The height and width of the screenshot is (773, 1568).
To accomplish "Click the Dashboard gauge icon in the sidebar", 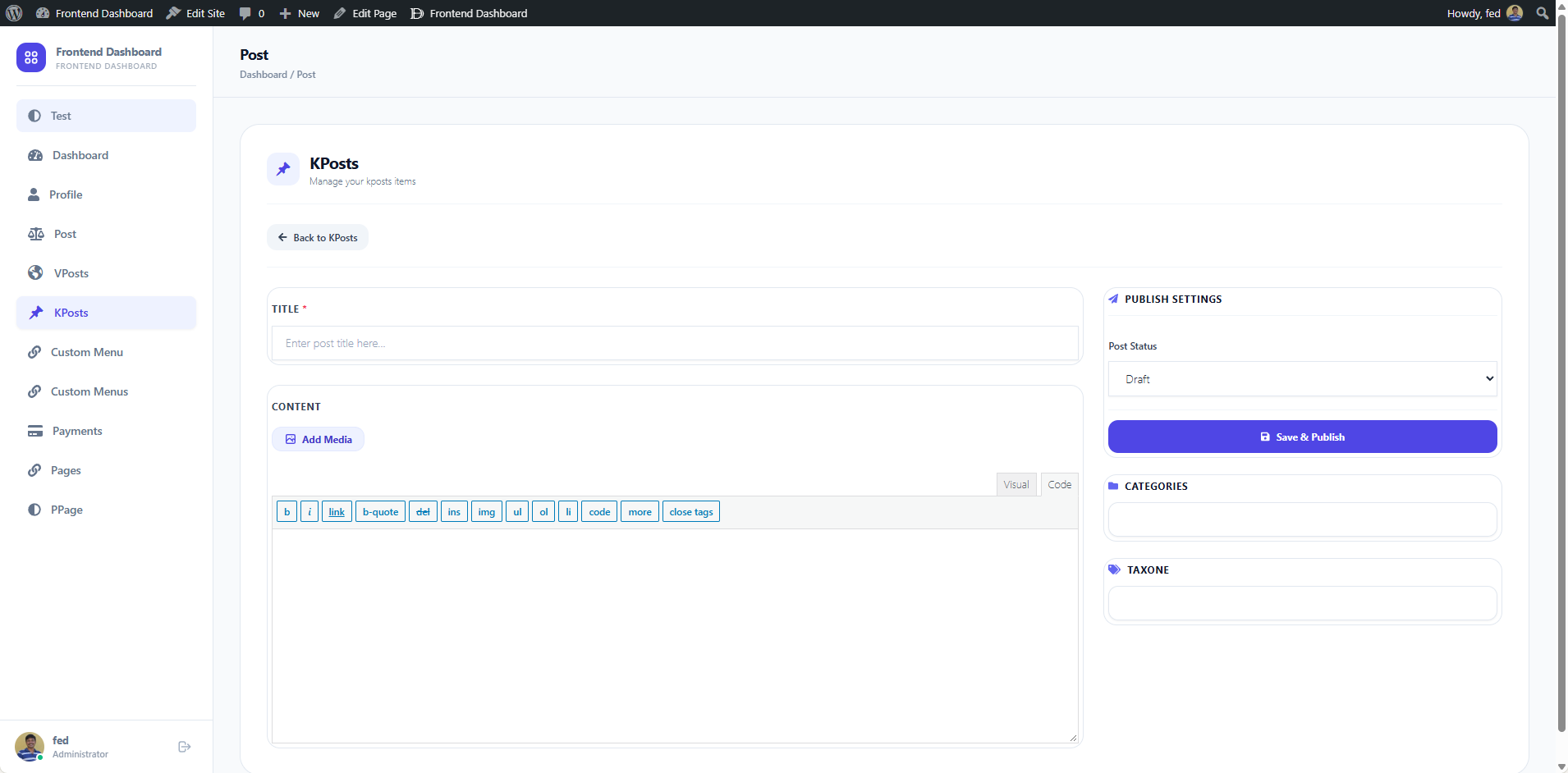I will tap(35, 155).
